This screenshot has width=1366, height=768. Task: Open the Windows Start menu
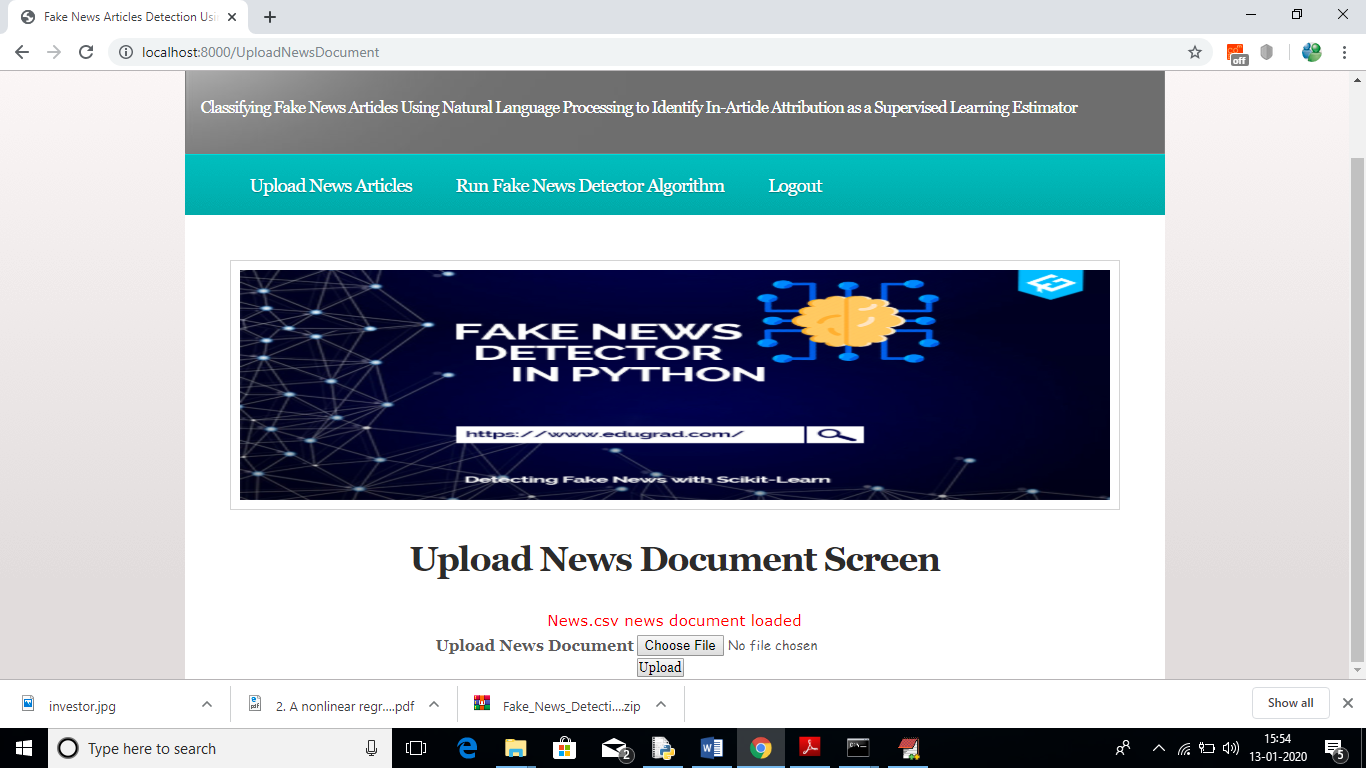coord(24,748)
